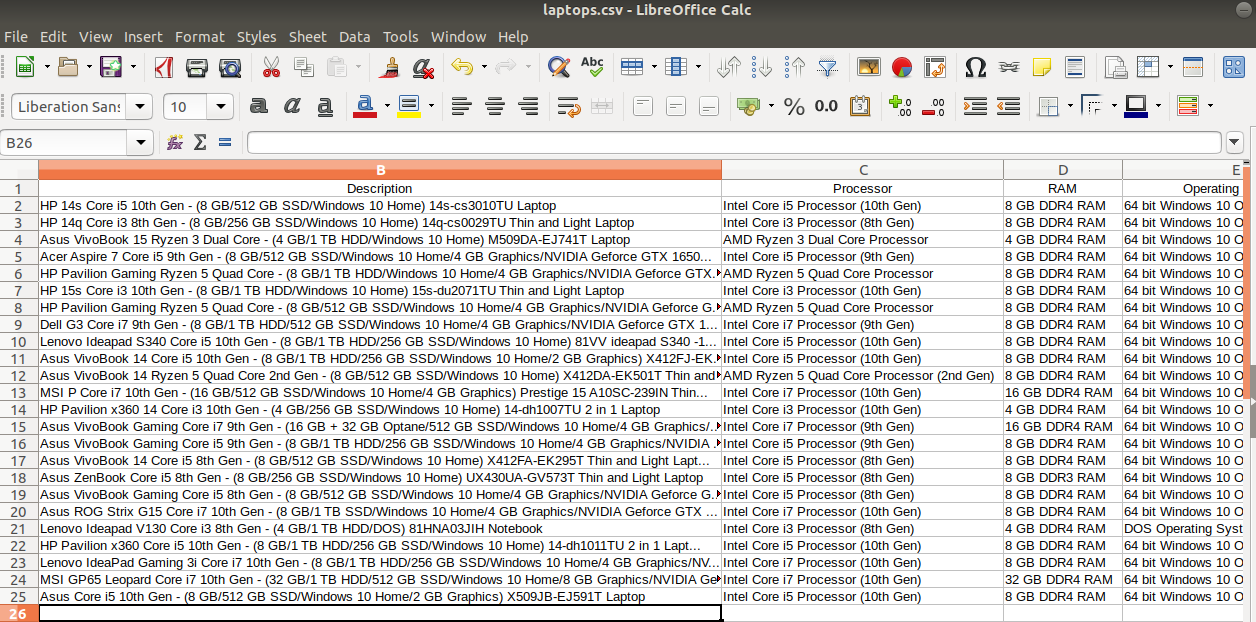Export directly as PDF
1256x622 pixels.
(164, 67)
